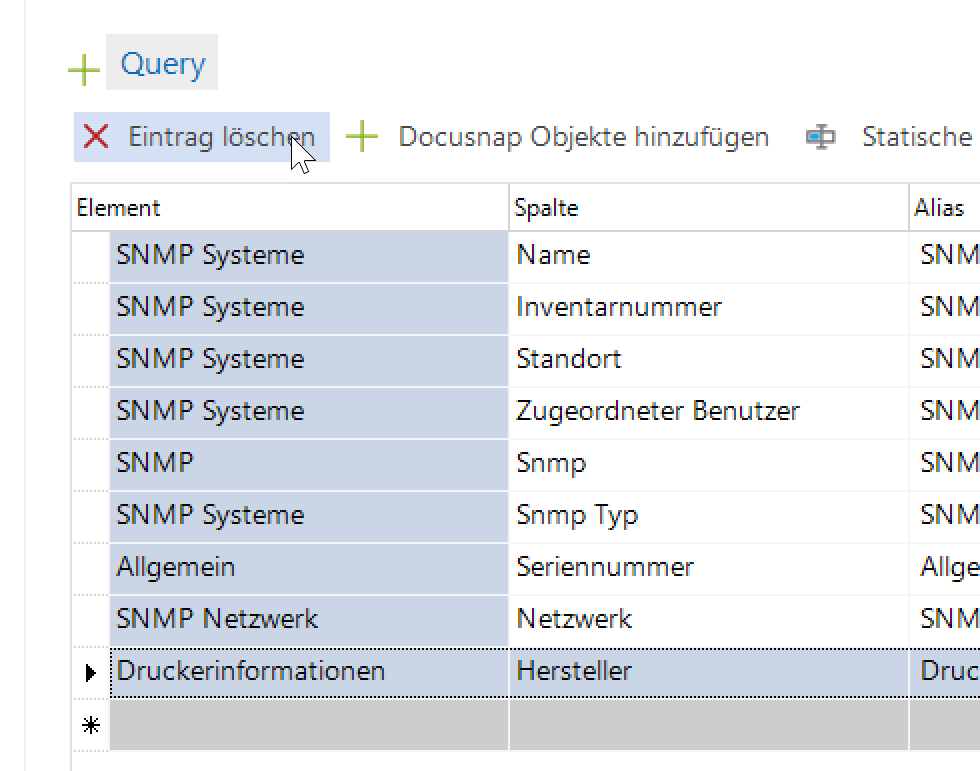Click the red X delete entry icon
The height and width of the screenshot is (771, 980).
coord(96,137)
